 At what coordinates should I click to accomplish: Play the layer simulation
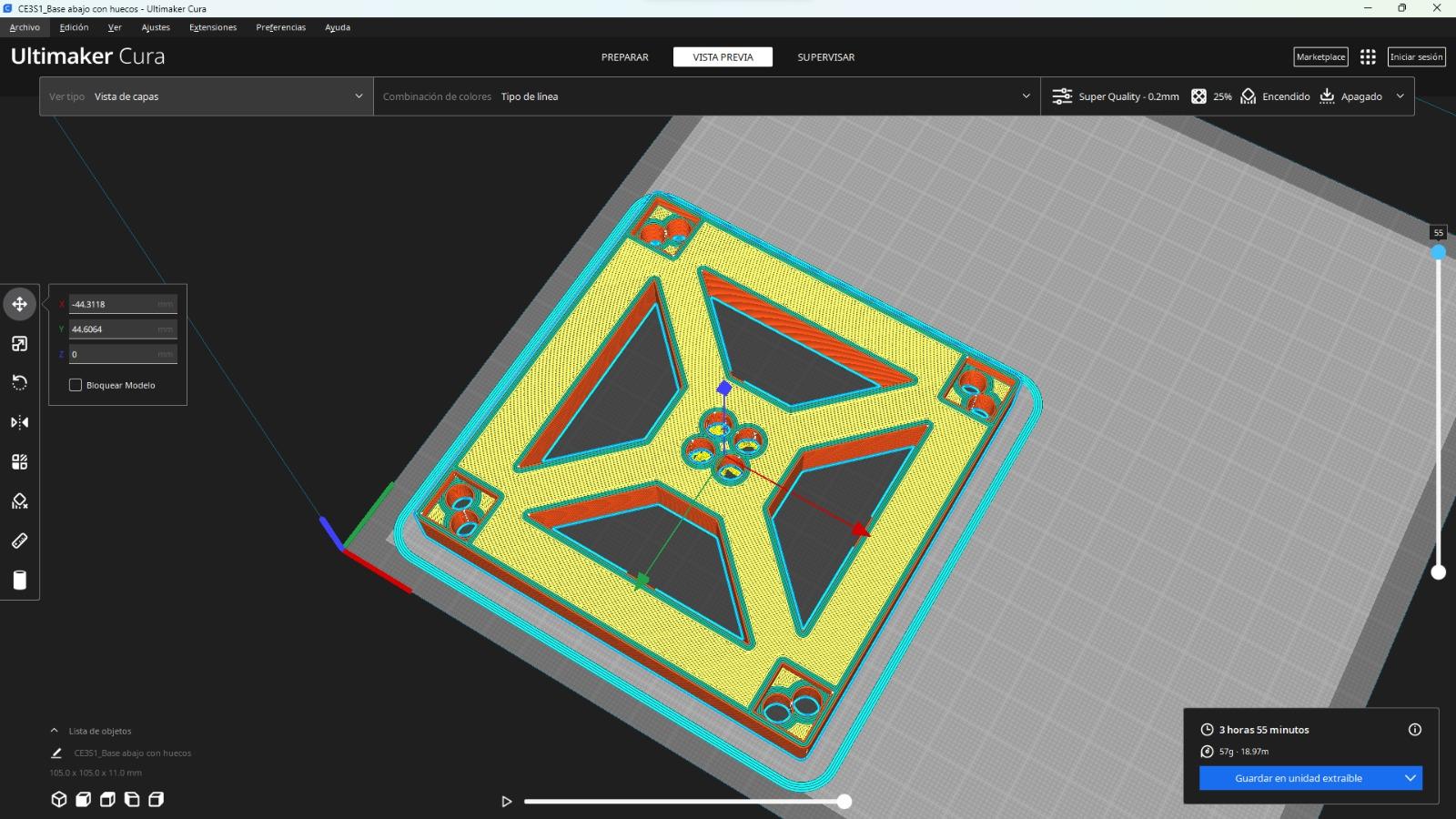(x=507, y=802)
